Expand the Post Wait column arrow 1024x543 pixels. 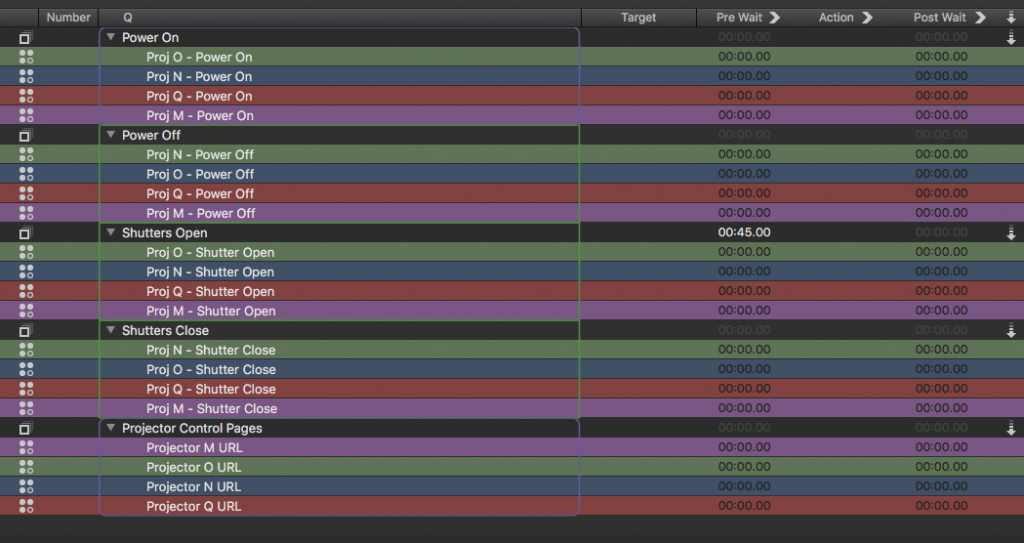(x=980, y=18)
